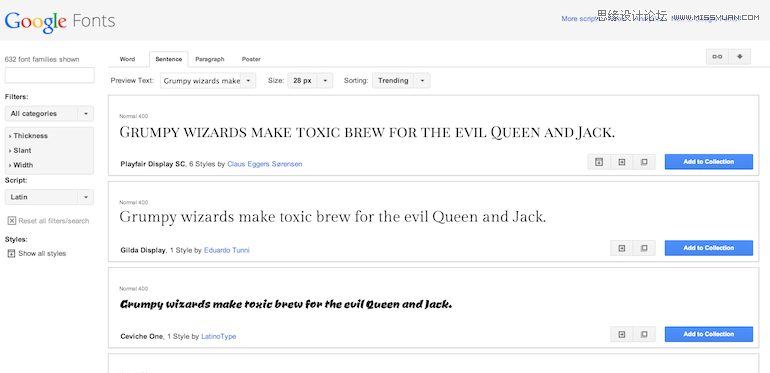
Task: Click the quick-use plus icon for Playfair Display SC
Action: 622,162
